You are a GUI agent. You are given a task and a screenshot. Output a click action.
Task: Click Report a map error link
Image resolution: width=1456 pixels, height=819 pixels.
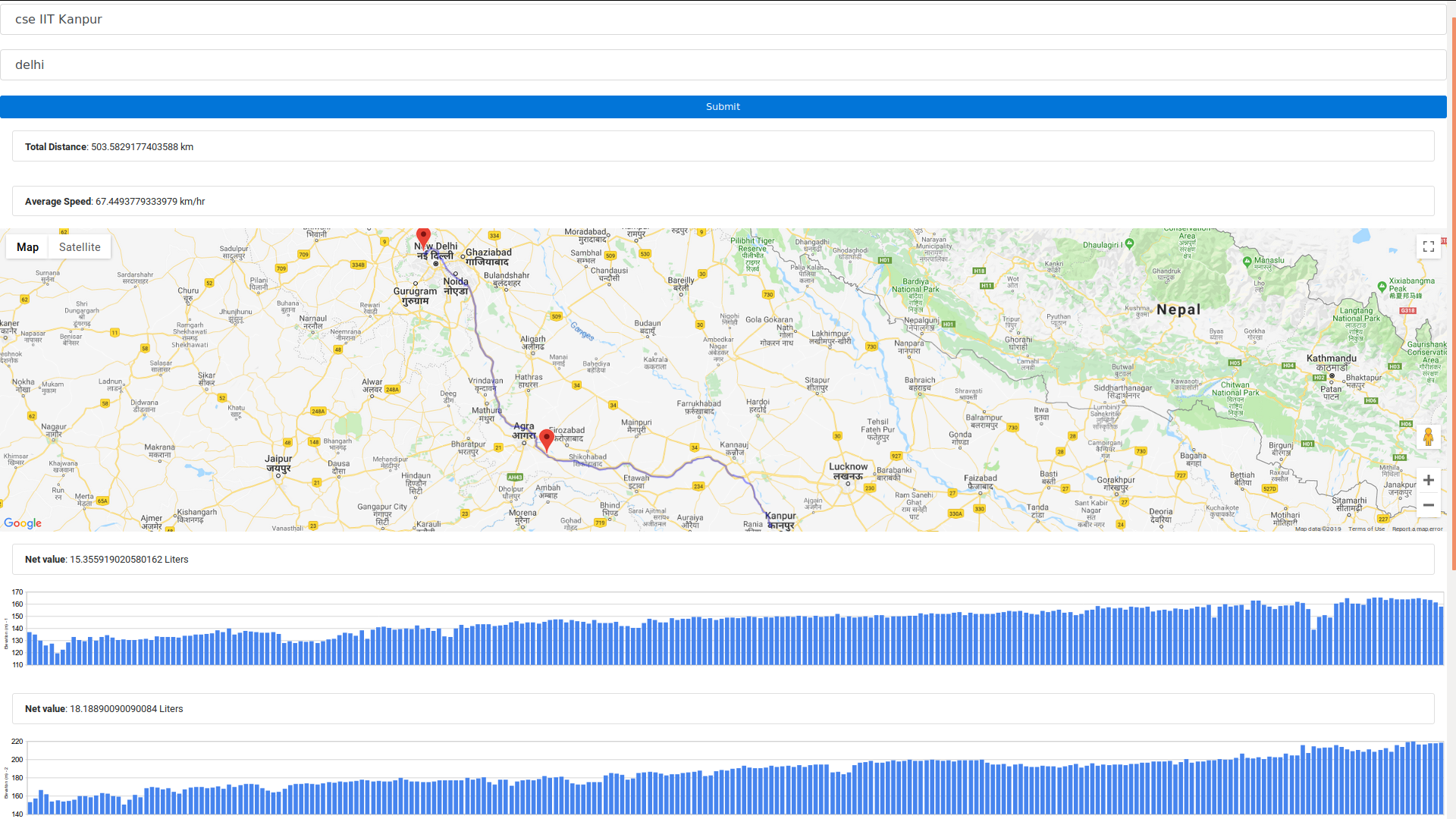1417,529
